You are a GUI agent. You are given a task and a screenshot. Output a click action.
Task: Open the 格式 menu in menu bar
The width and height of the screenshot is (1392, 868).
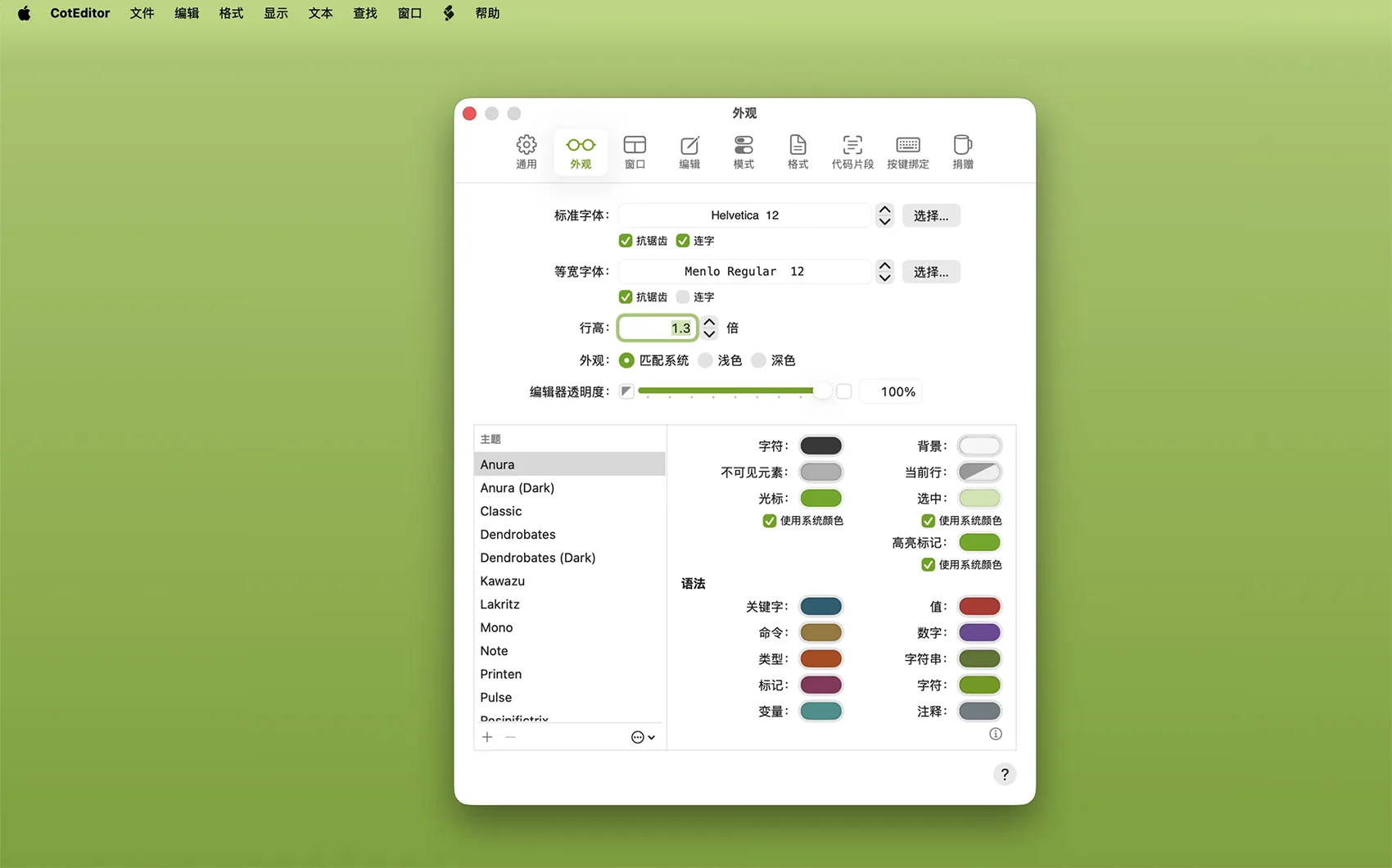[x=231, y=13]
